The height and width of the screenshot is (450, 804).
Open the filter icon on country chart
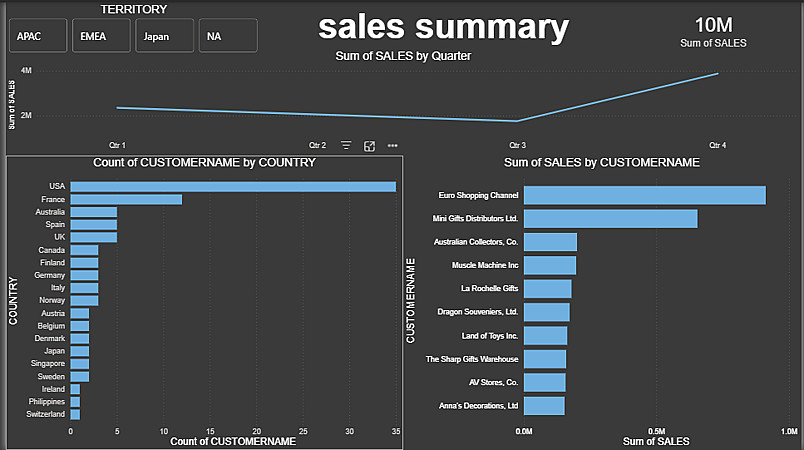click(346, 146)
